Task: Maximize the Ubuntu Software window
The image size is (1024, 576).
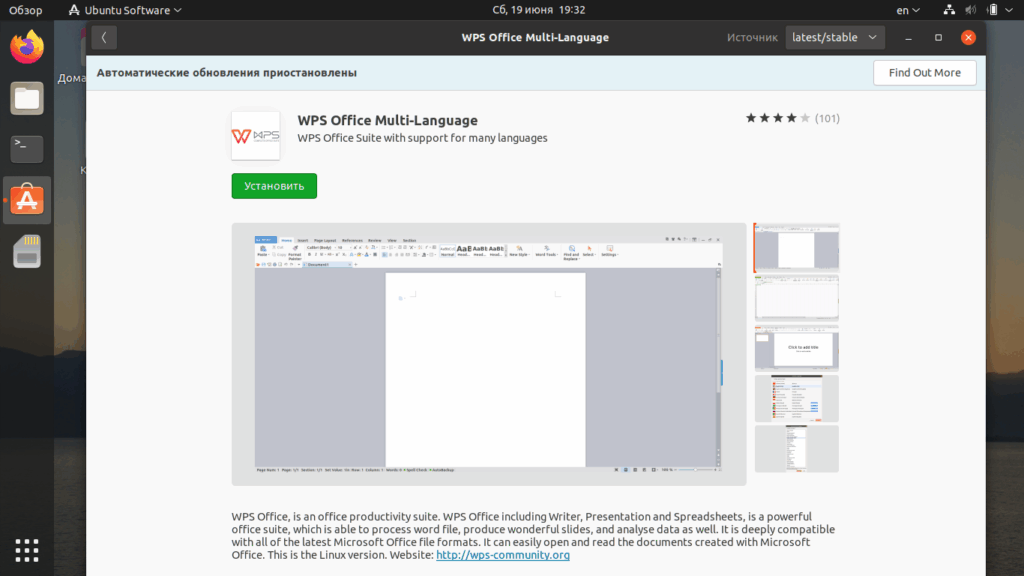Action: pos(938,38)
